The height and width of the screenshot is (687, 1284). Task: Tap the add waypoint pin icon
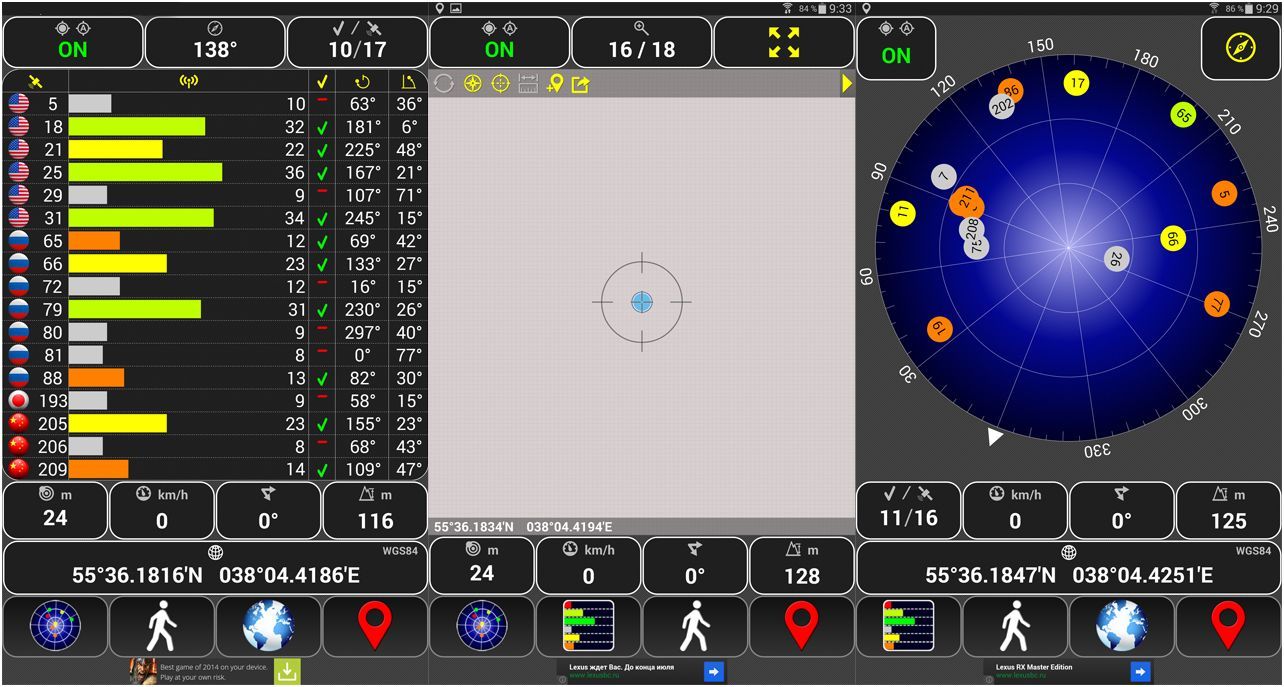coord(554,84)
